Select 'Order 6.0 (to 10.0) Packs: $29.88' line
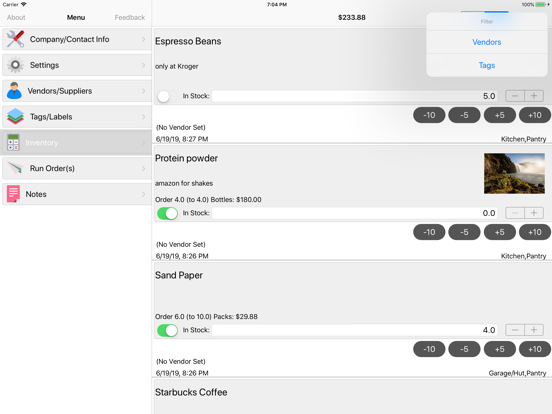This screenshot has height=414, width=552. (x=206, y=316)
